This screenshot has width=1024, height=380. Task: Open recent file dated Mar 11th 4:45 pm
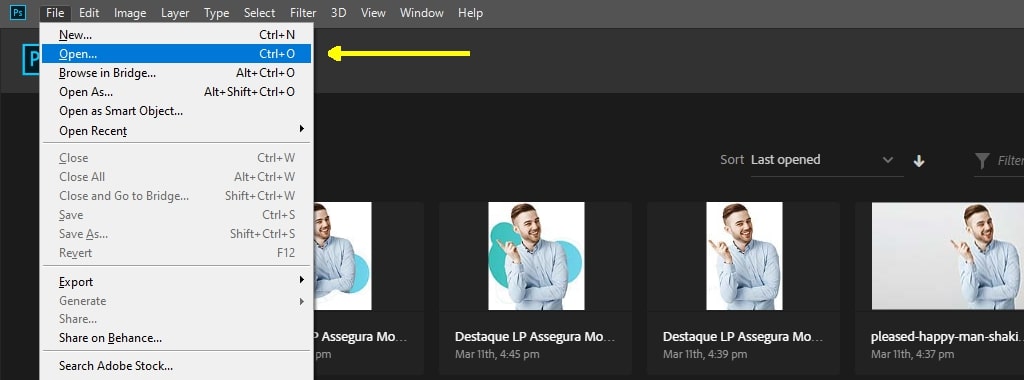536,256
